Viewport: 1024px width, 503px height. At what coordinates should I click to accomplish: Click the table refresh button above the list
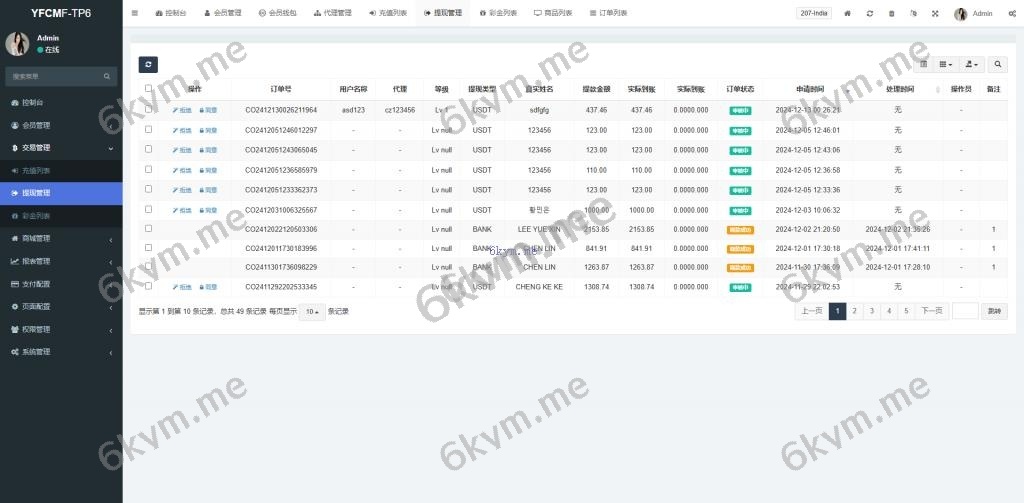coord(148,64)
